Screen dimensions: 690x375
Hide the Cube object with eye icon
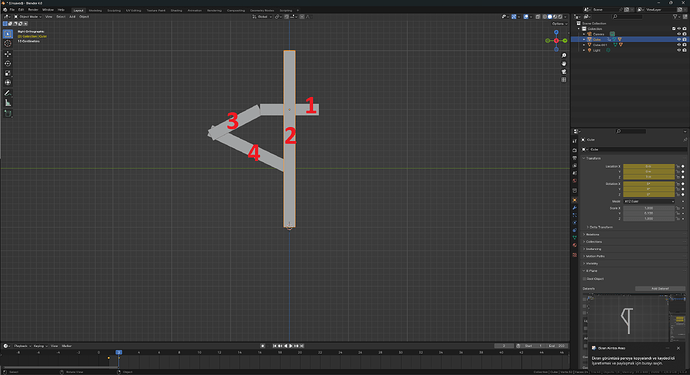679,39
